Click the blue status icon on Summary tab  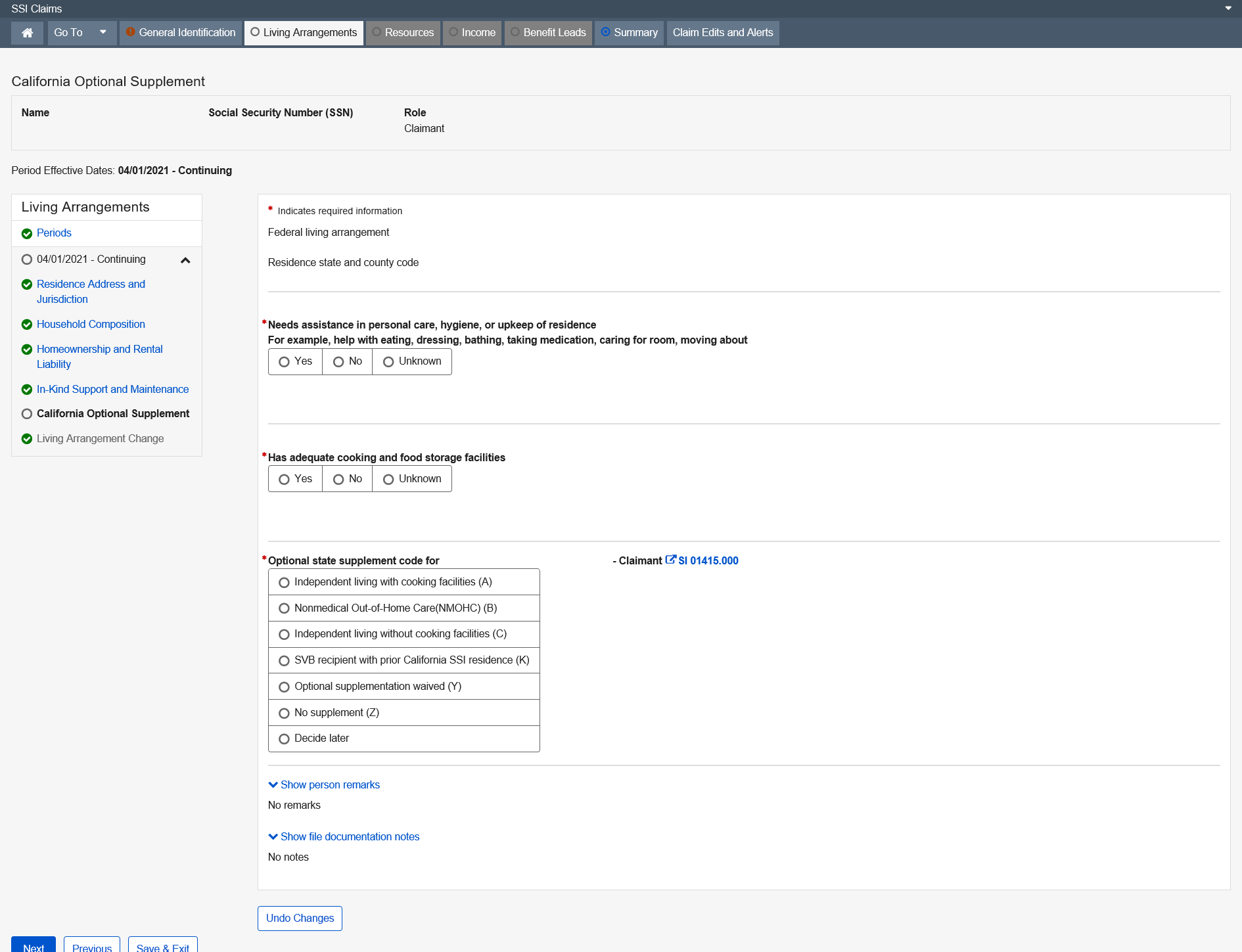click(x=605, y=32)
